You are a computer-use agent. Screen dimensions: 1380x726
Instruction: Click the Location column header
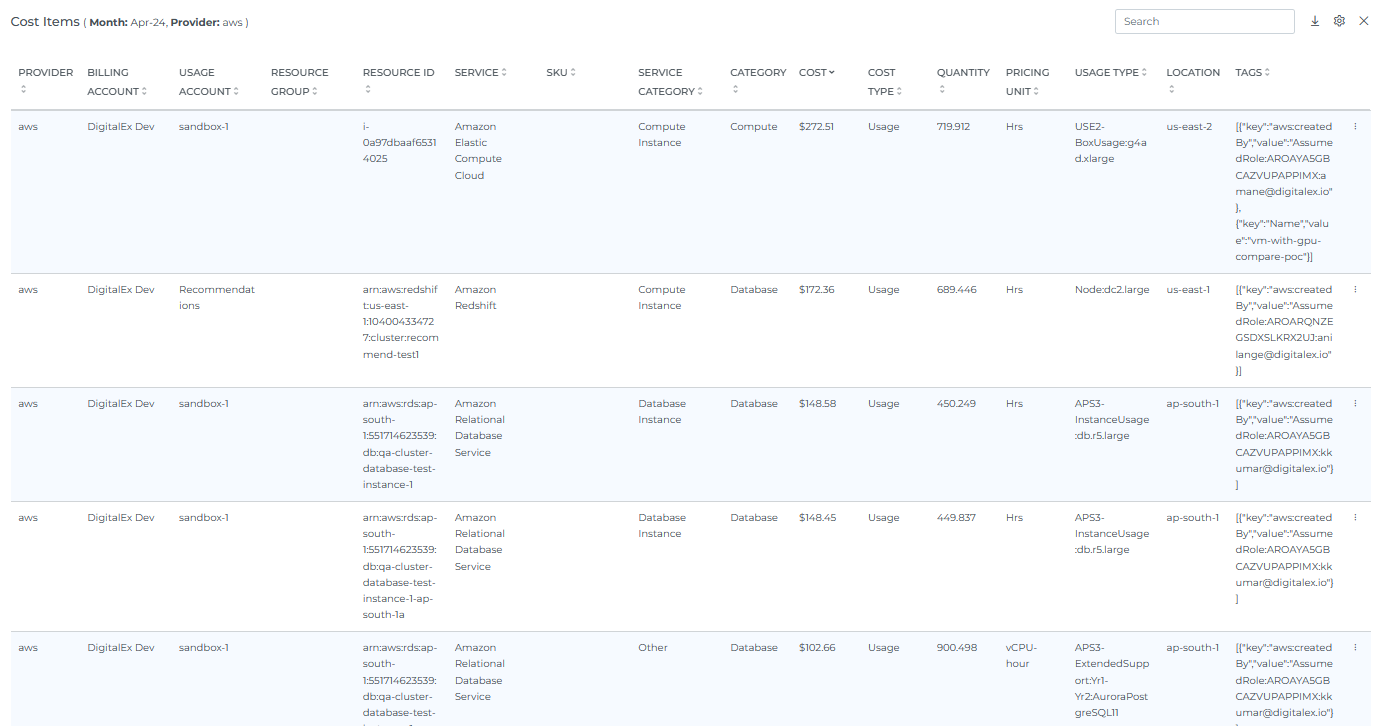pos(1192,73)
